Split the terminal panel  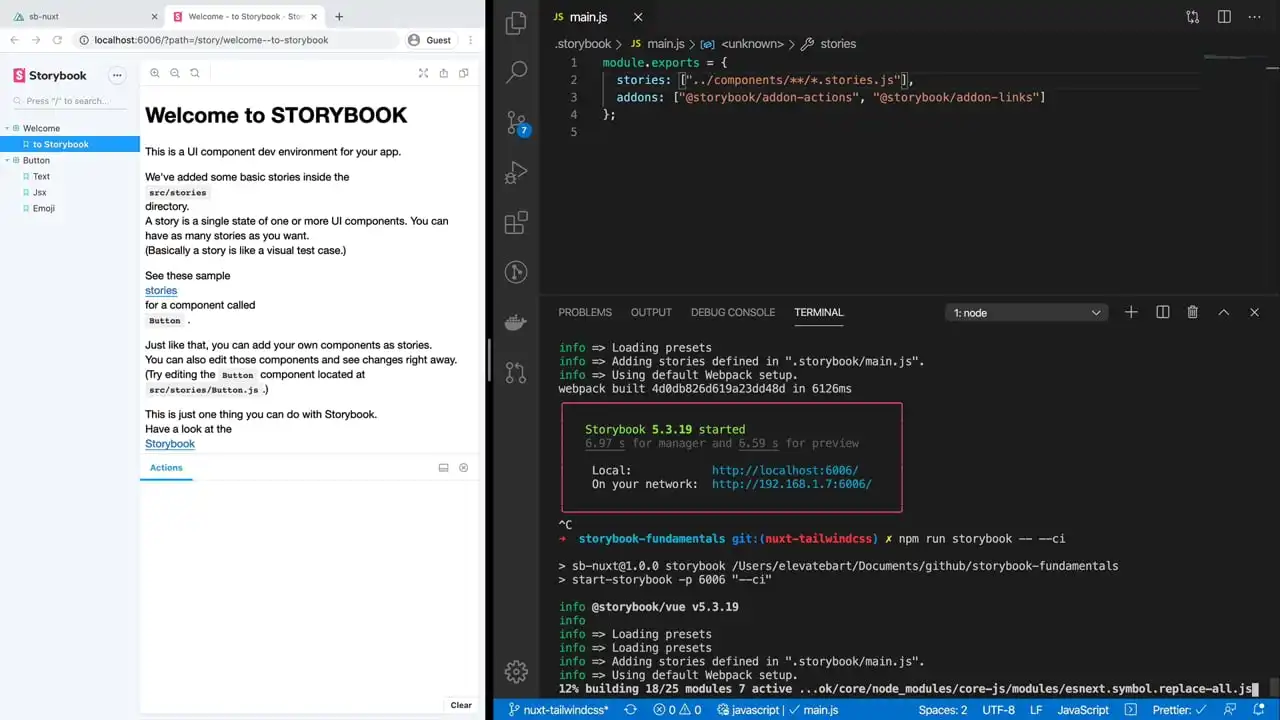1162,312
